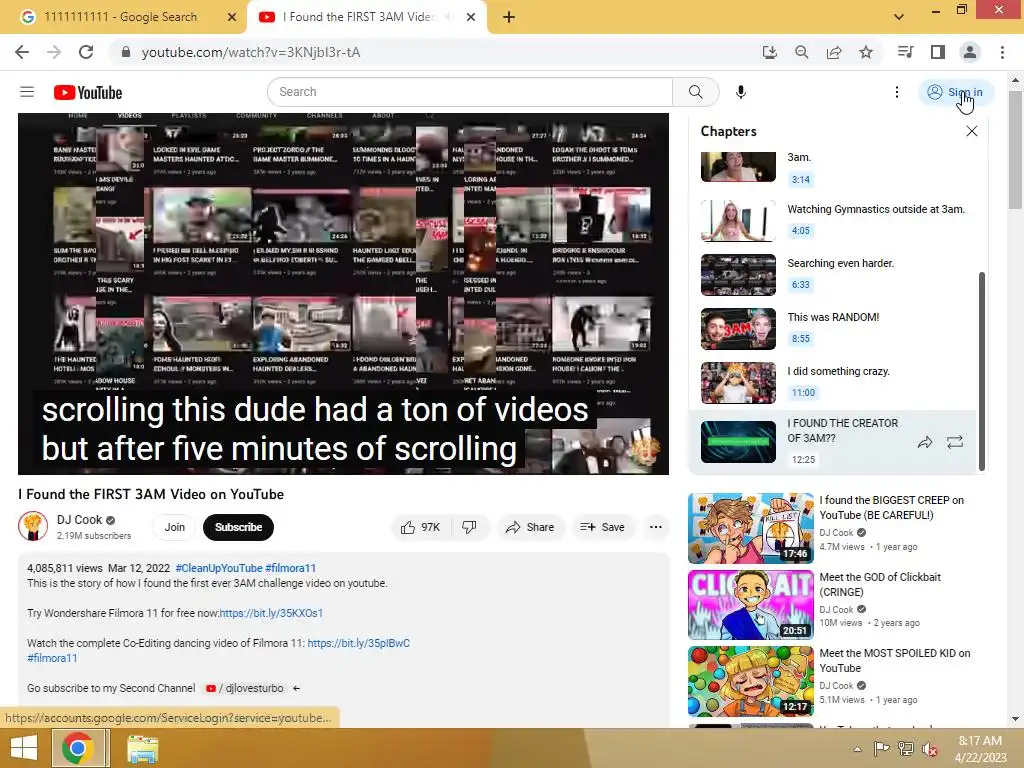Join DJ Cook channel membership

click(174, 527)
